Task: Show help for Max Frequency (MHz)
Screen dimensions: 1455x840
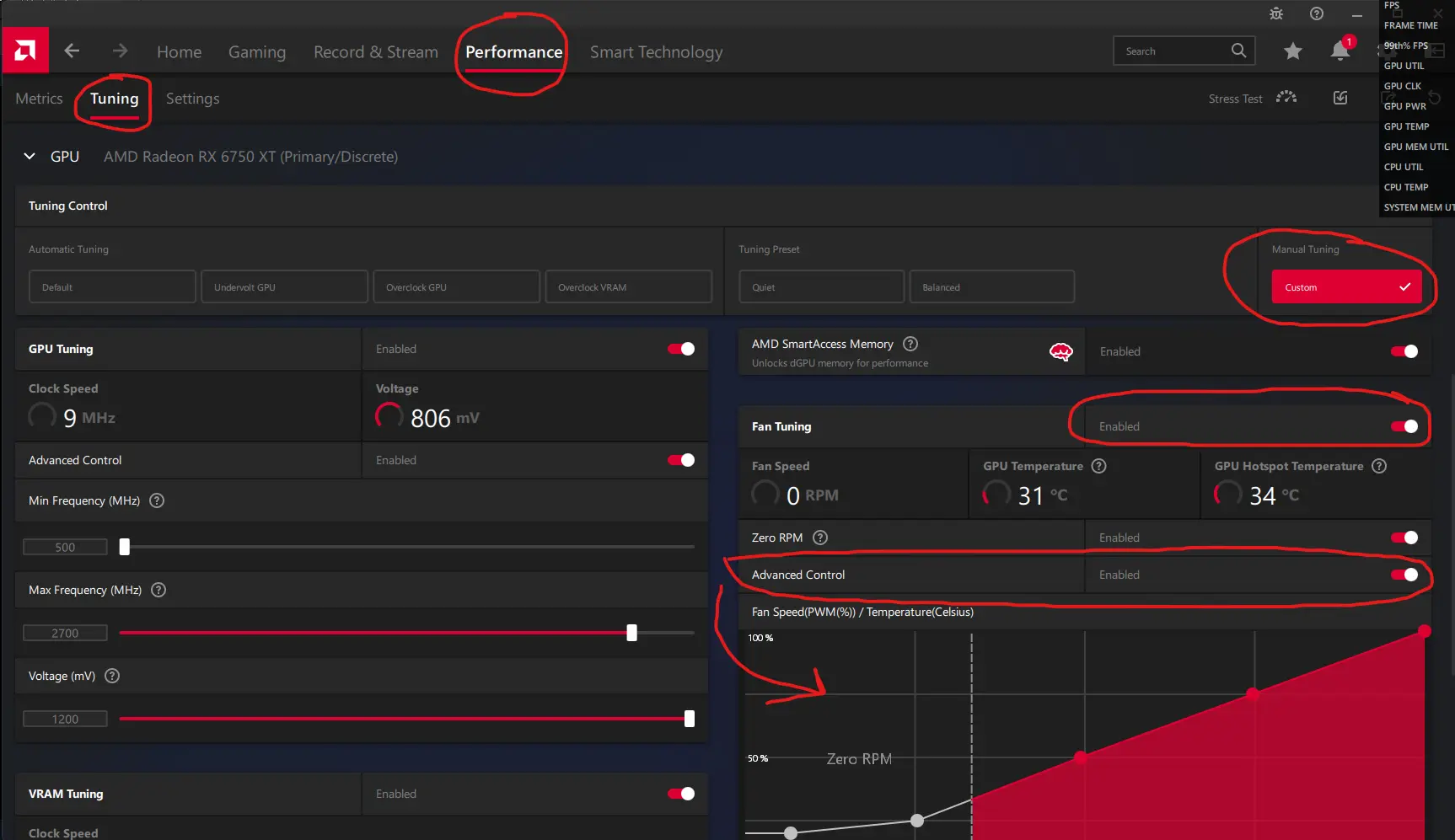Action: (158, 590)
